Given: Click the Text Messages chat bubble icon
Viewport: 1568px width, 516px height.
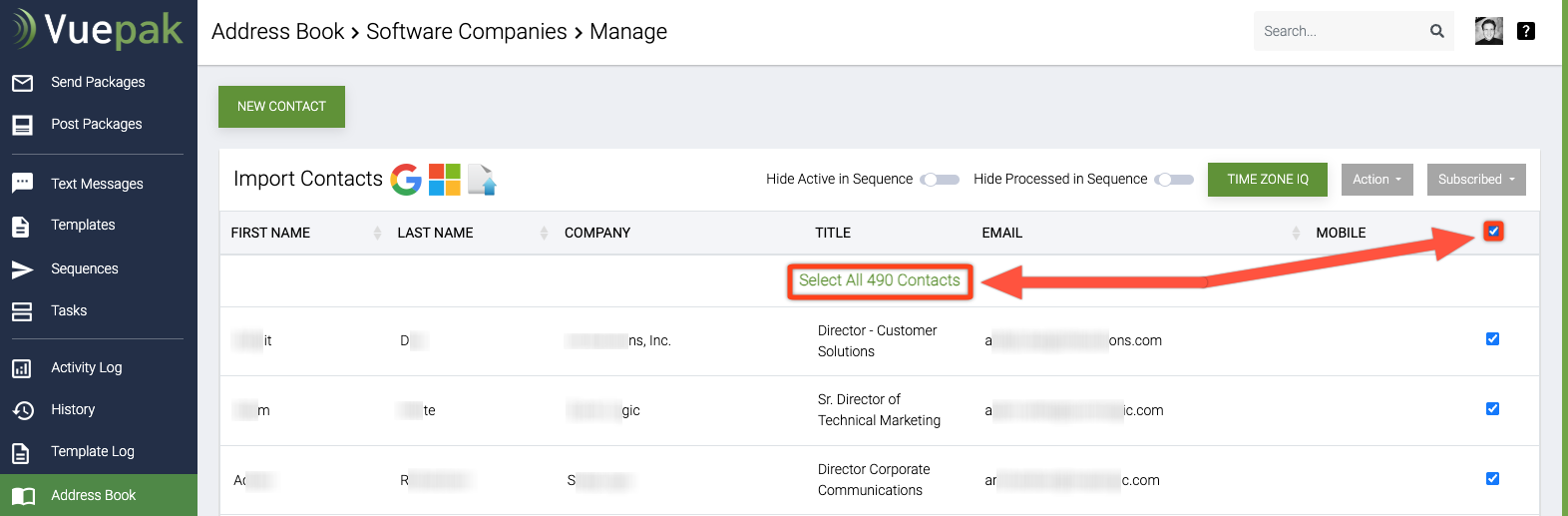Looking at the screenshot, I should point(22,184).
